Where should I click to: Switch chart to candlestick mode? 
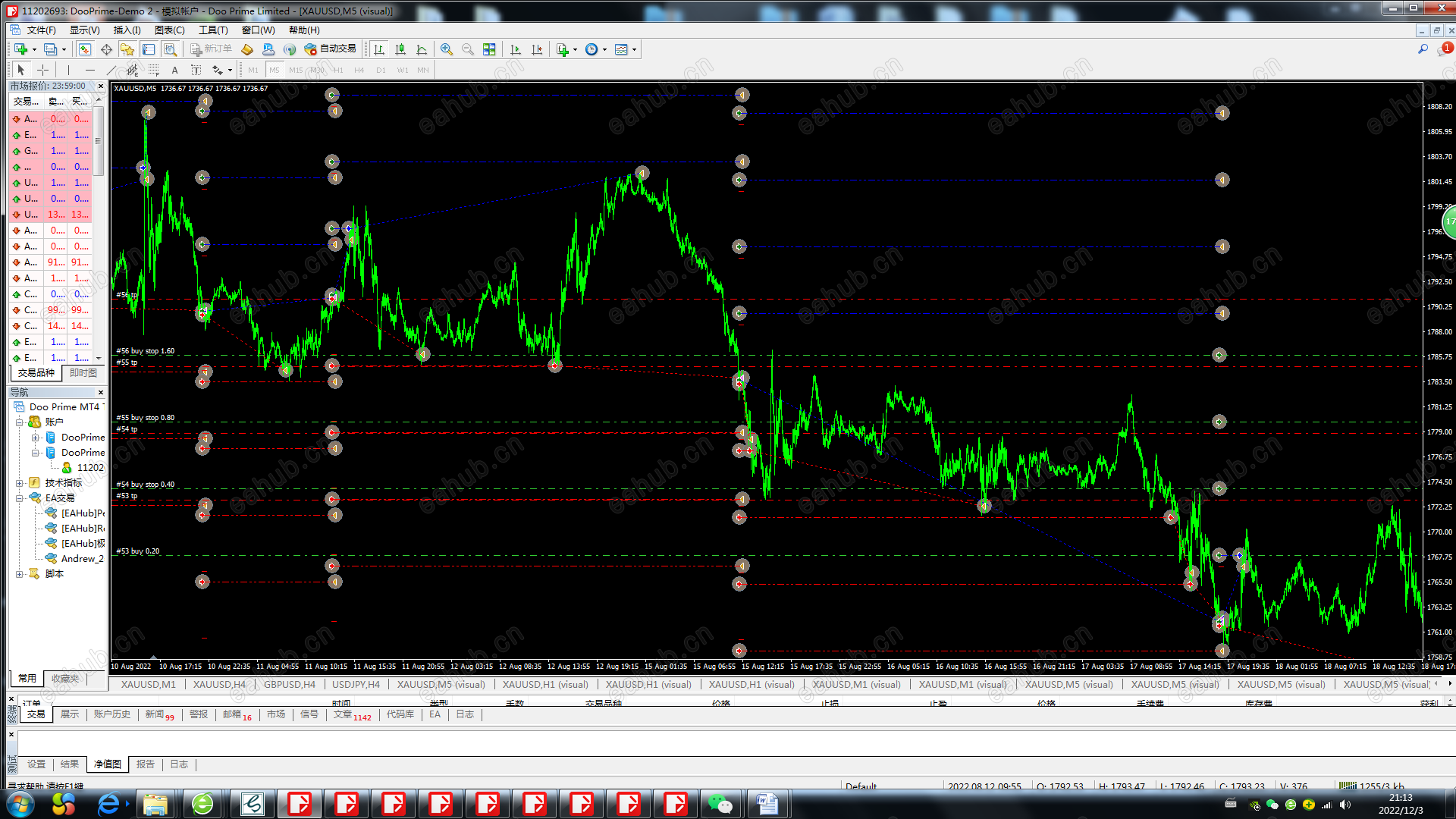click(x=400, y=49)
